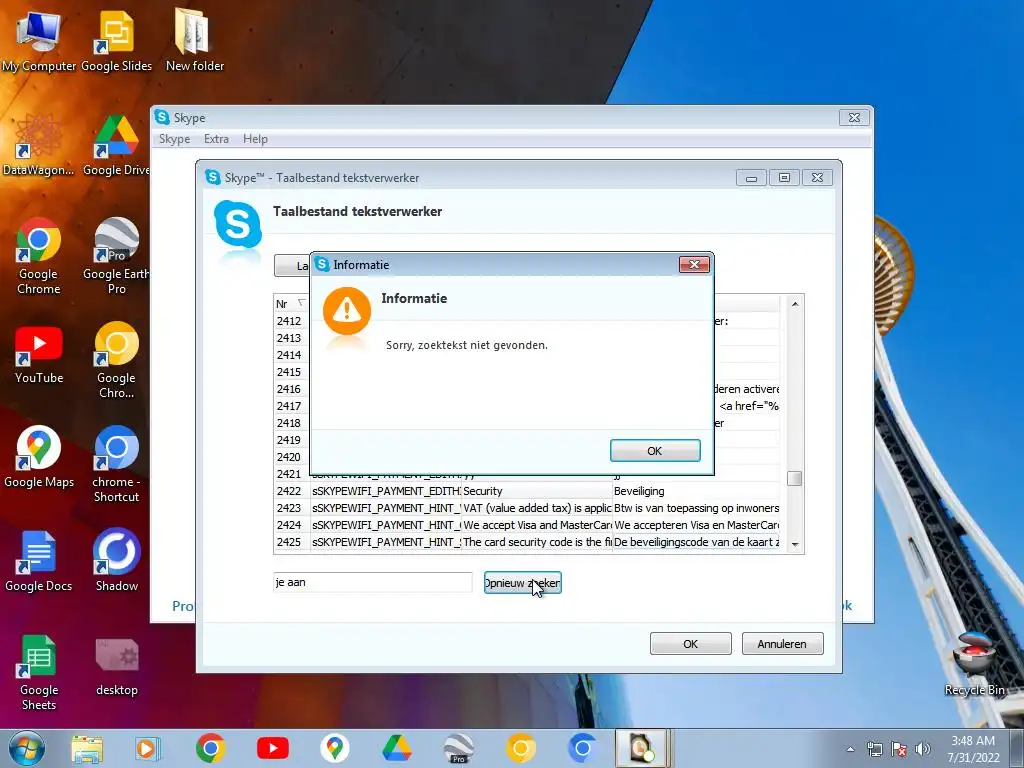Open the Google Chrome desktop shortcut
This screenshot has height=768, width=1024.
(39, 257)
